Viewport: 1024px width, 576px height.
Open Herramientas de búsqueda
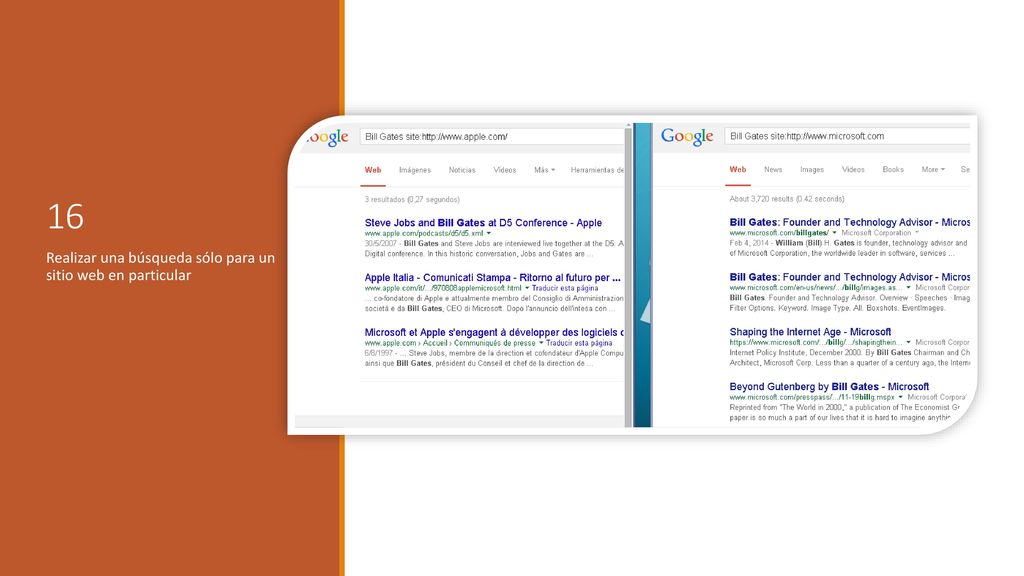597,170
